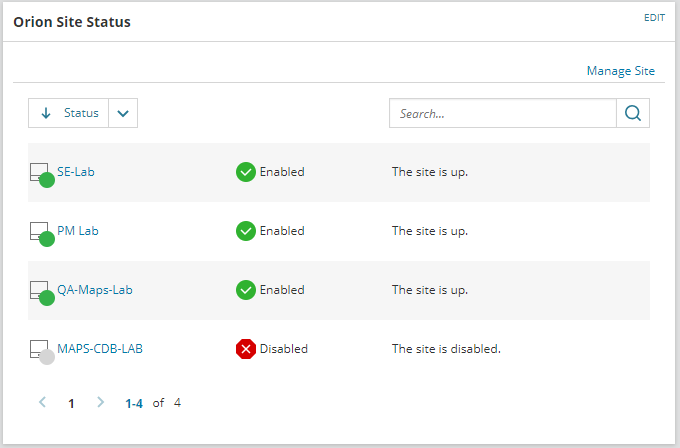Expand the Status sort dropdown arrow
Viewport: 680px width, 448px height.
[122, 113]
